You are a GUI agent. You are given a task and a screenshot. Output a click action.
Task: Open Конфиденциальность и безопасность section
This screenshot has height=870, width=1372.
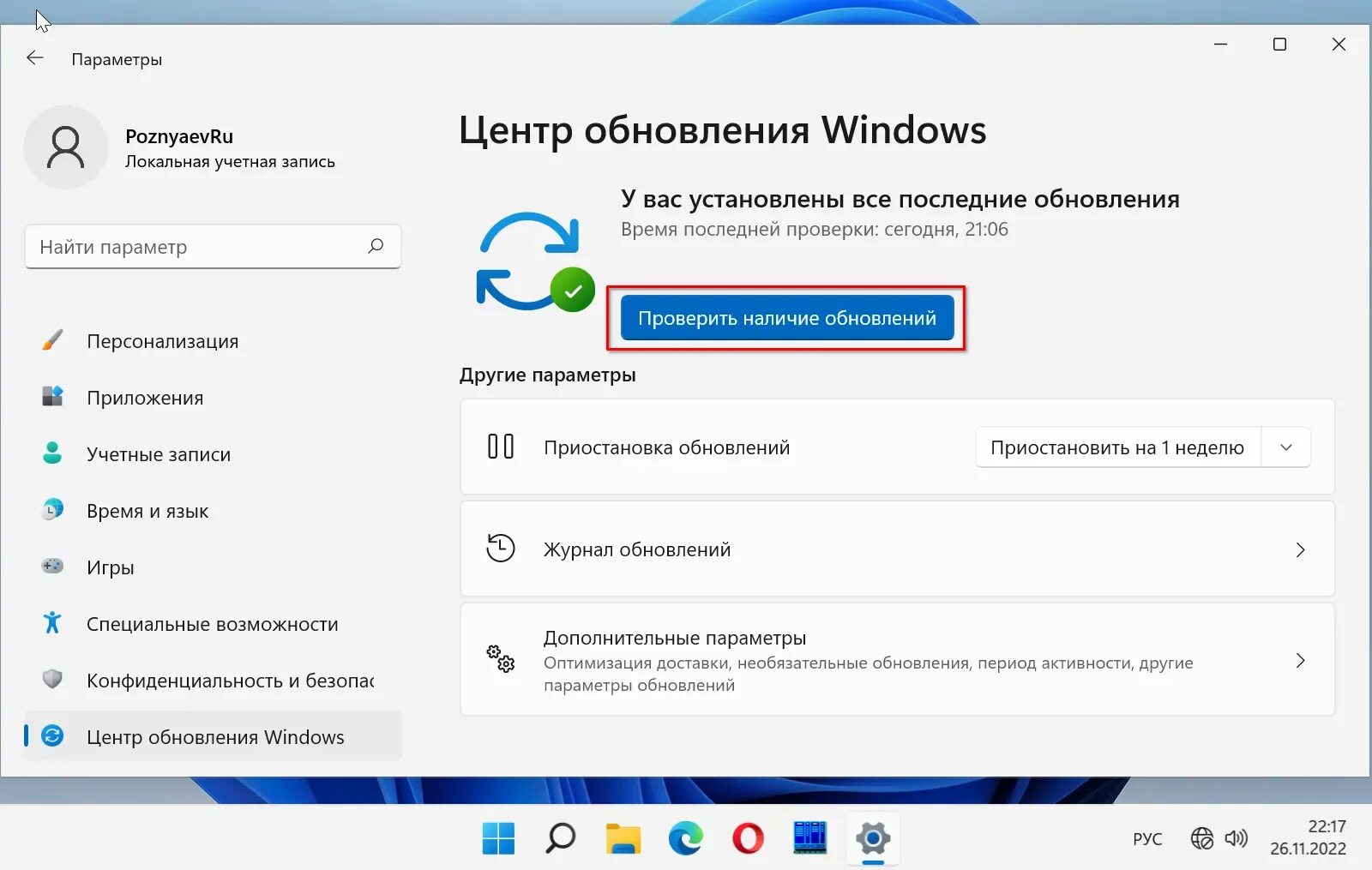click(213, 681)
